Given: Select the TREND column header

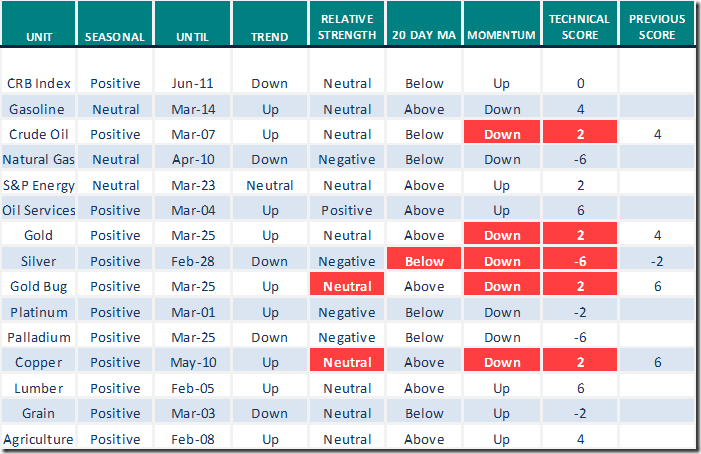Looking at the screenshot, I should coord(269,37).
